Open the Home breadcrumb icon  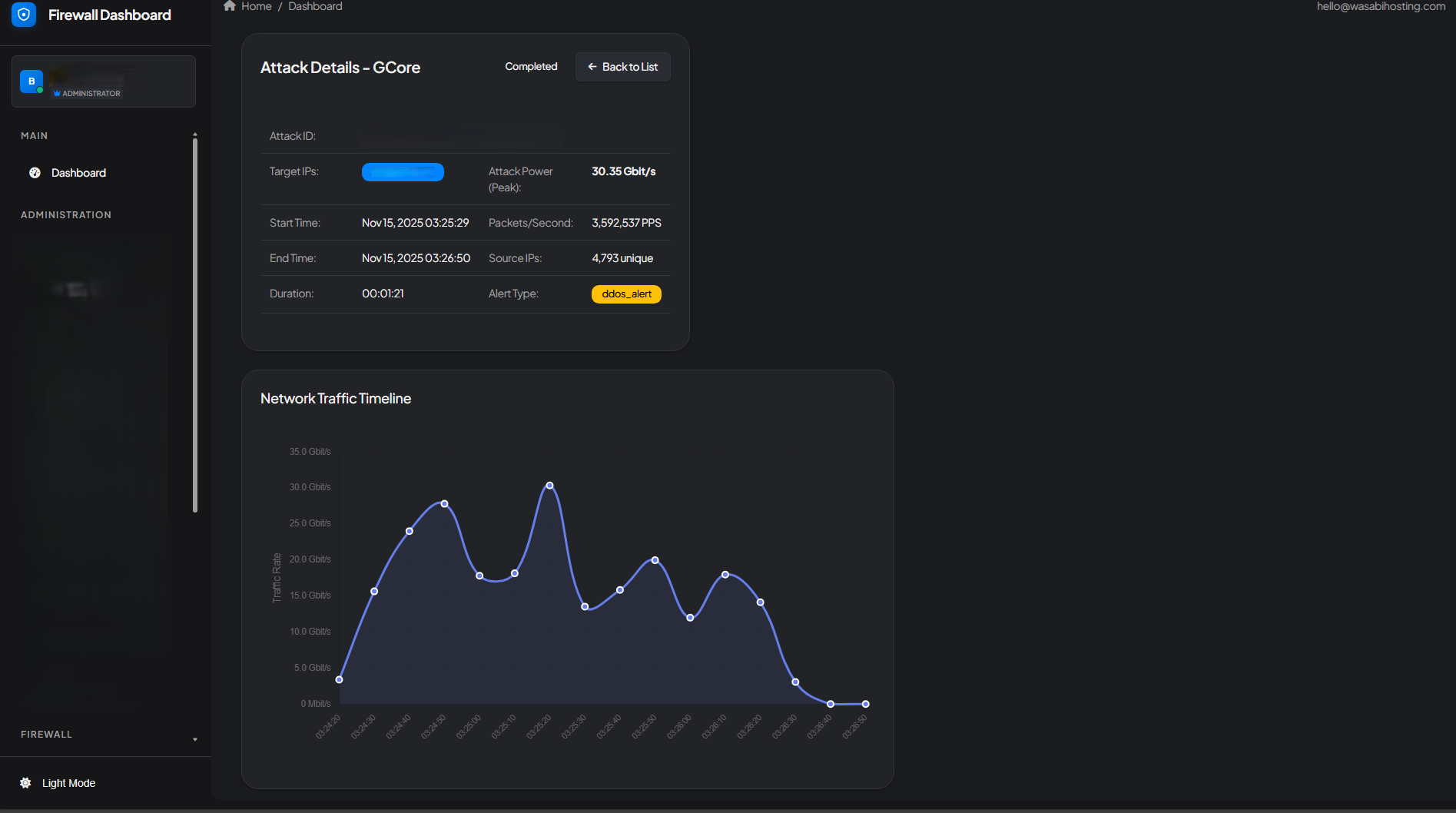click(x=229, y=6)
